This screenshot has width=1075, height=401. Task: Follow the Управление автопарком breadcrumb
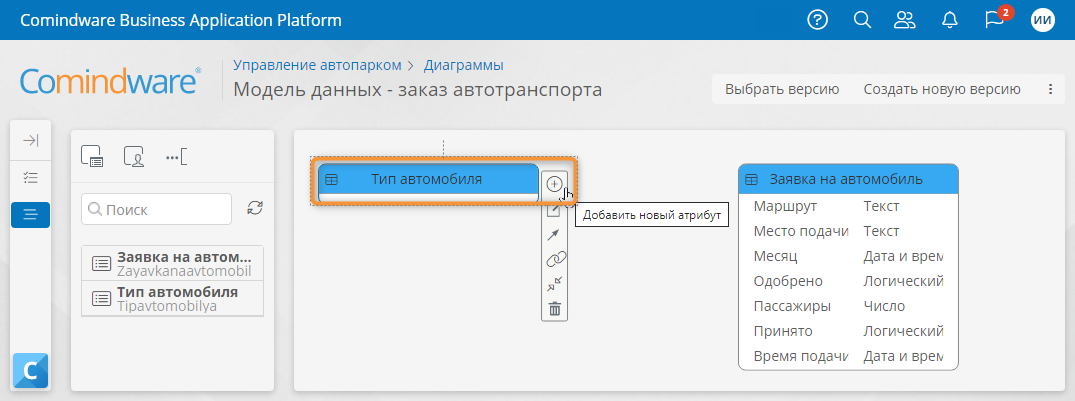pyautogui.click(x=317, y=65)
